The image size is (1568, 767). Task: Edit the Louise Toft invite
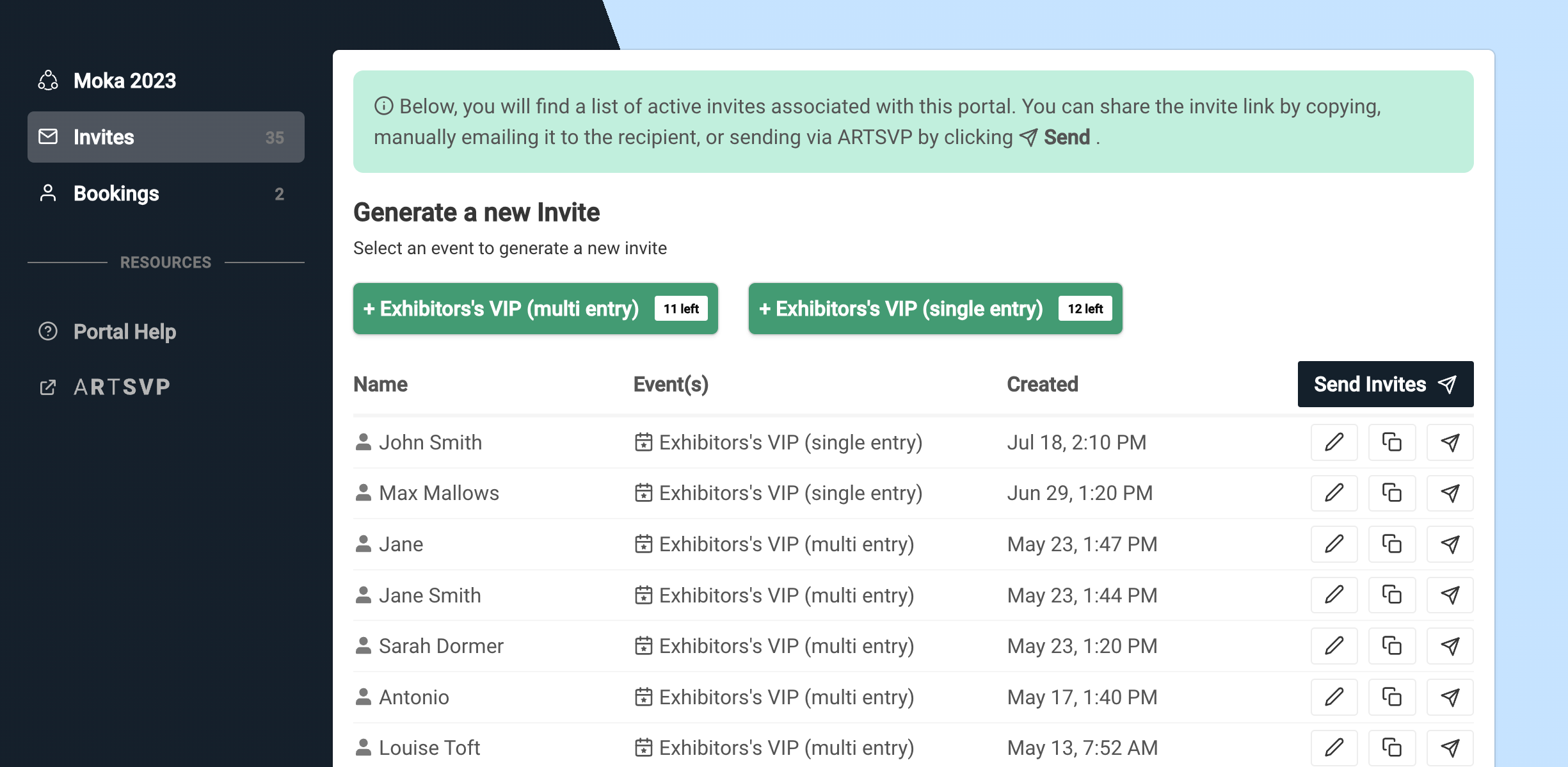[1334, 747]
